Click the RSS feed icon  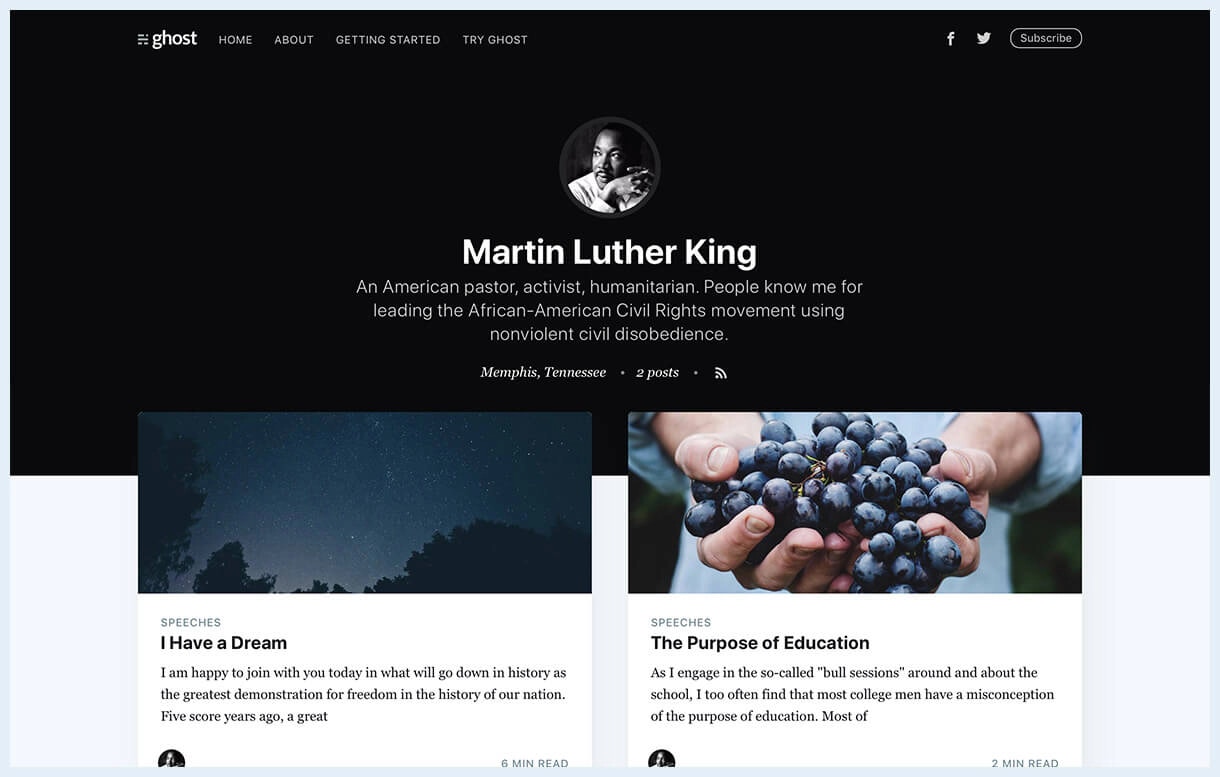[720, 373]
